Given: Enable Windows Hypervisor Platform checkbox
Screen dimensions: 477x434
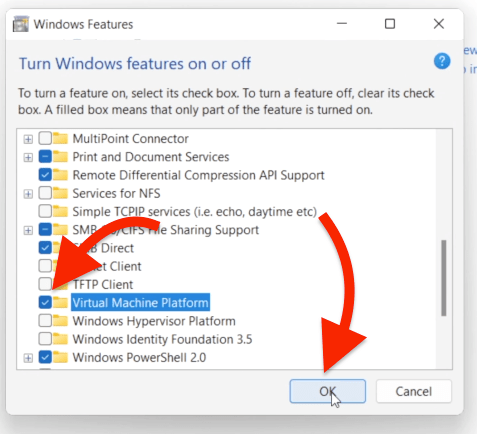Looking at the screenshot, I should 45,321.
